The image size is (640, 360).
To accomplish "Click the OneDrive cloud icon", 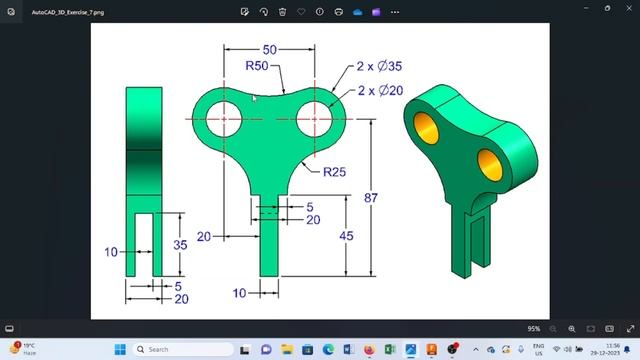I will [x=358, y=12].
